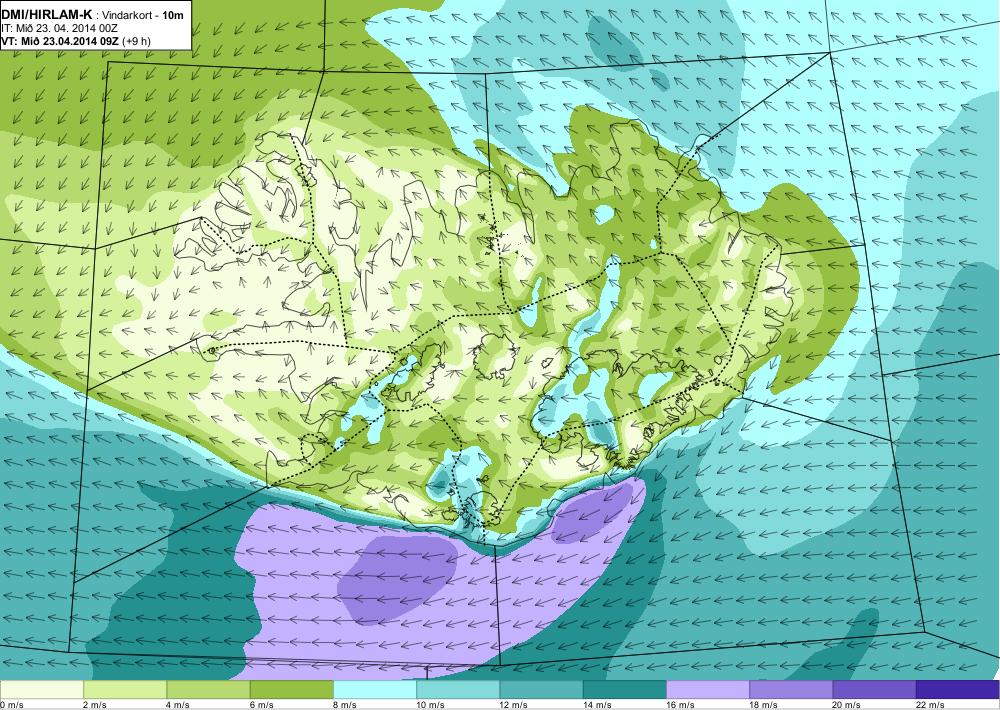Click the "IT: Mið 23. 04. 2014 00Z" line
Viewport: 1000px width, 710px height.
(x=59, y=28)
